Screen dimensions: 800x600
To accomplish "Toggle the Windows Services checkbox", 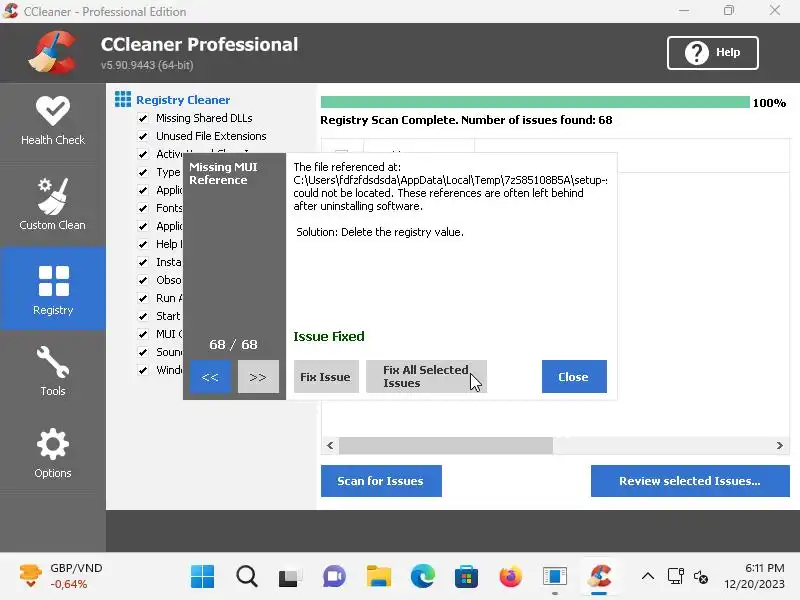I will click(143, 370).
